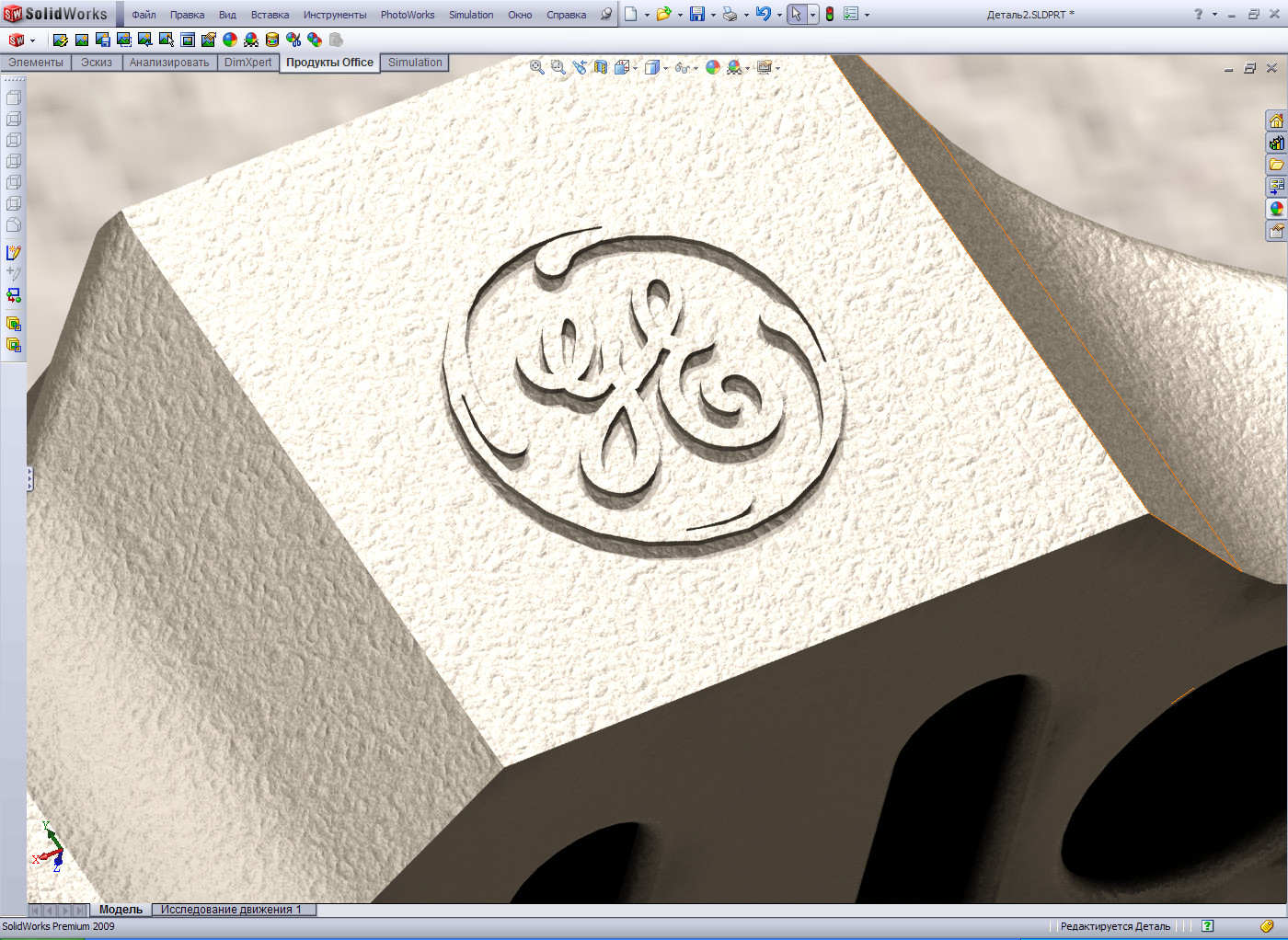Undo the last action
Image resolution: width=1288 pixels, height=940 pixels.
764,14
